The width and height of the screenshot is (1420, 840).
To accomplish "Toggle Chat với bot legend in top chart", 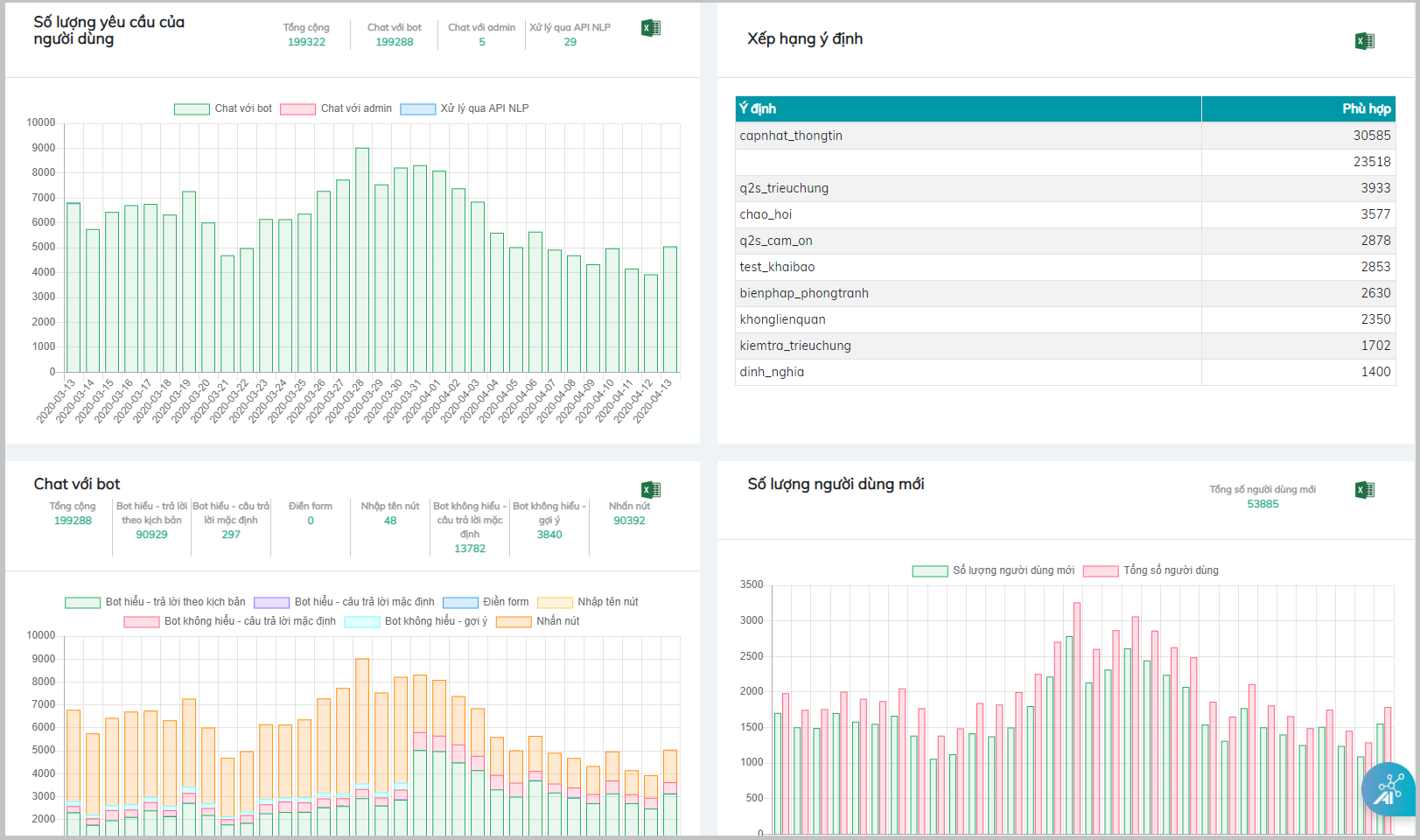I will 223,108.
